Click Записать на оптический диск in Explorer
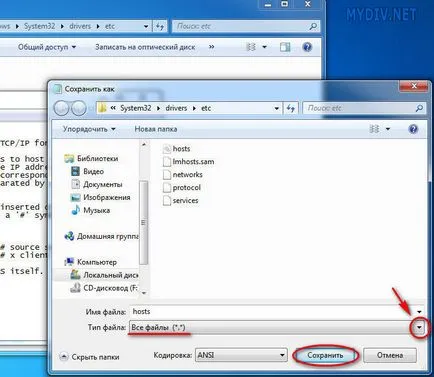The width and height of the screenshot is (434, 377). (x=145, y=47)
